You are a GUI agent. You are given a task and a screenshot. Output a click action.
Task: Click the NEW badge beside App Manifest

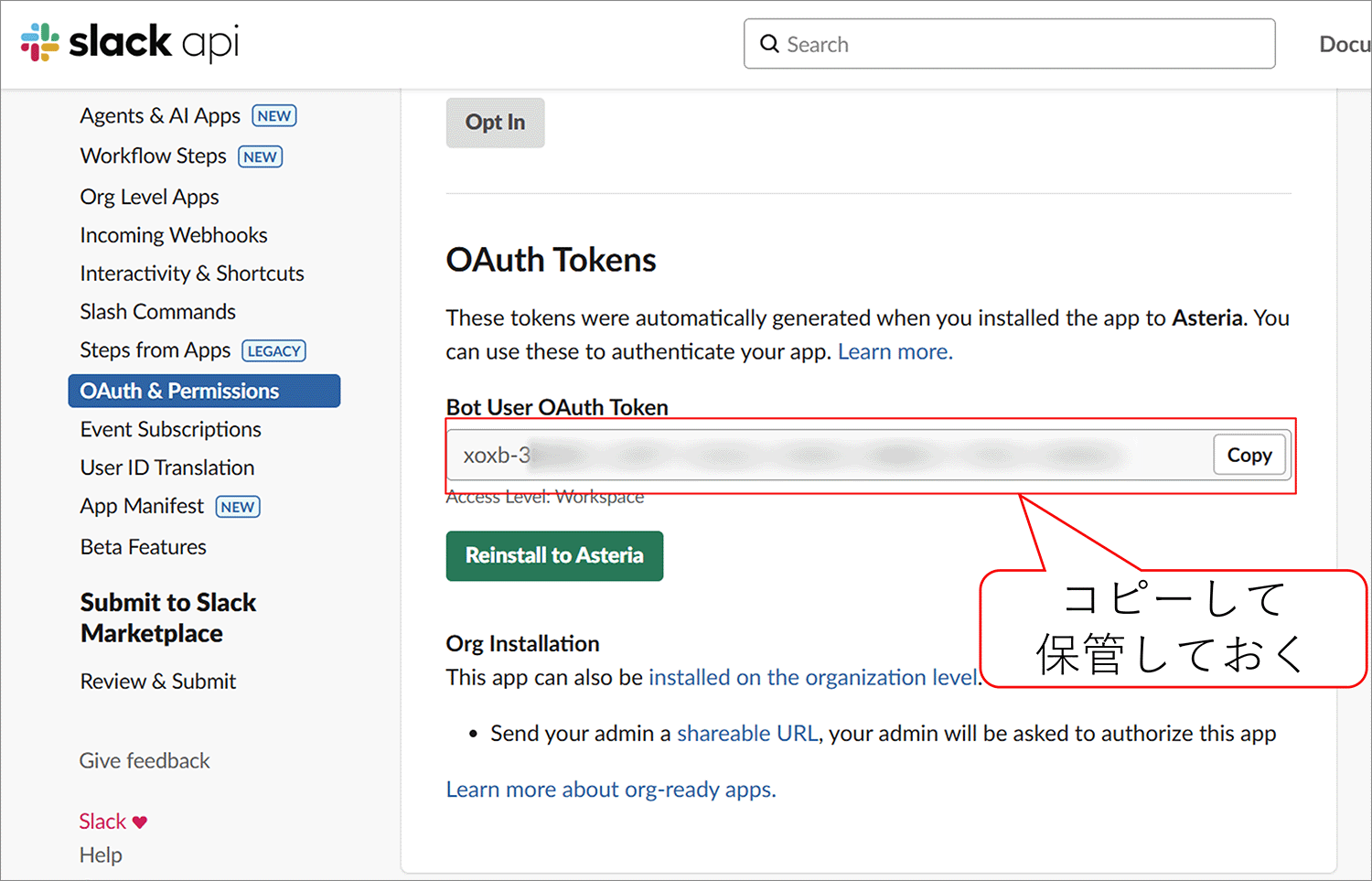[x=238, y=507]
